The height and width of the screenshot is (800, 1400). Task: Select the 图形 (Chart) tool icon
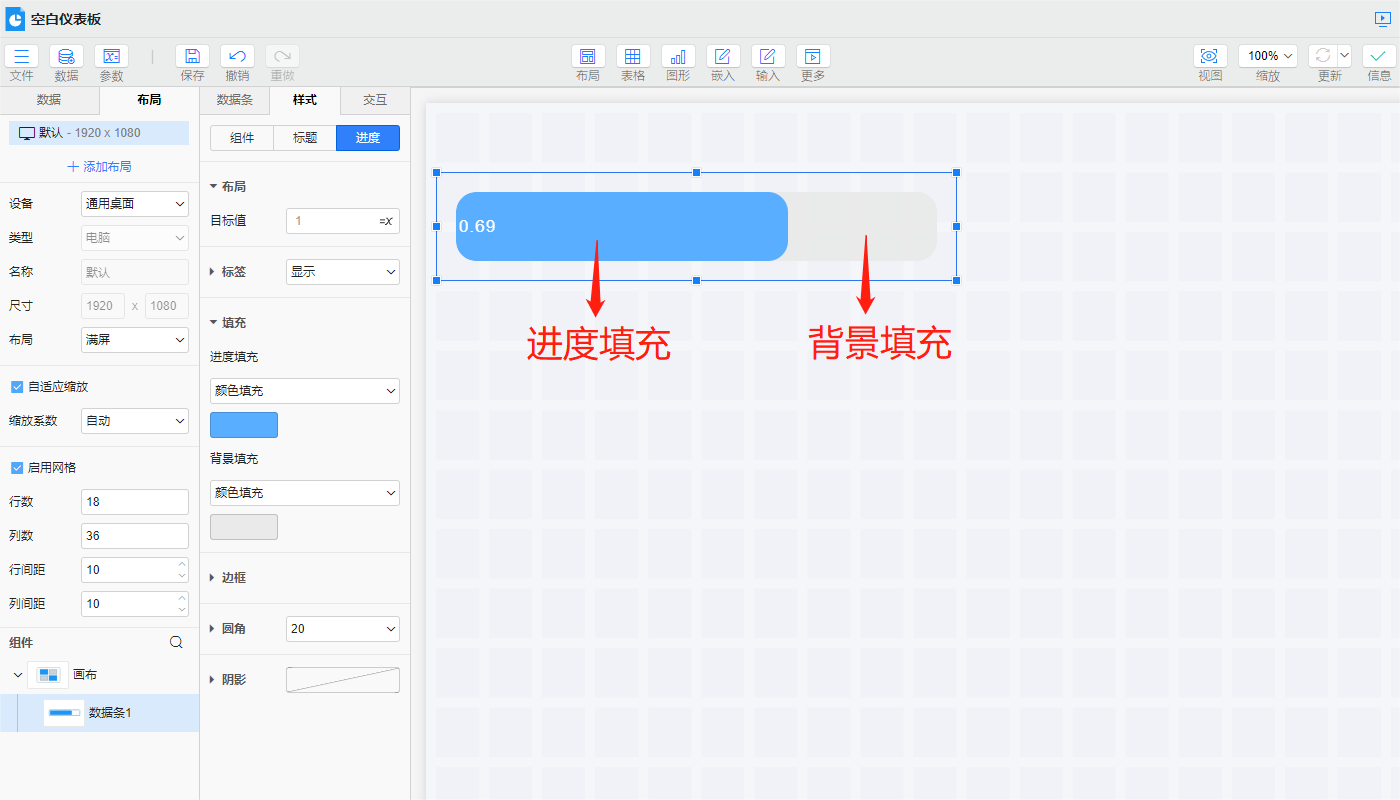pos(678,57)
